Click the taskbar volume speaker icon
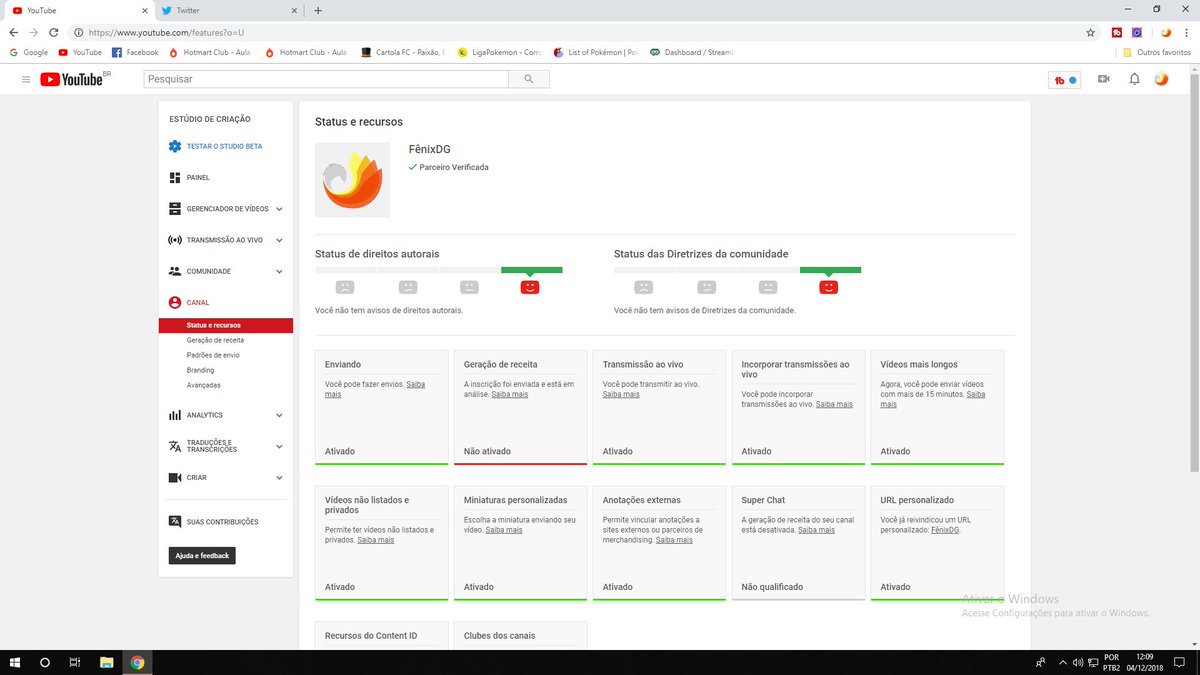 click(1076, 662)
